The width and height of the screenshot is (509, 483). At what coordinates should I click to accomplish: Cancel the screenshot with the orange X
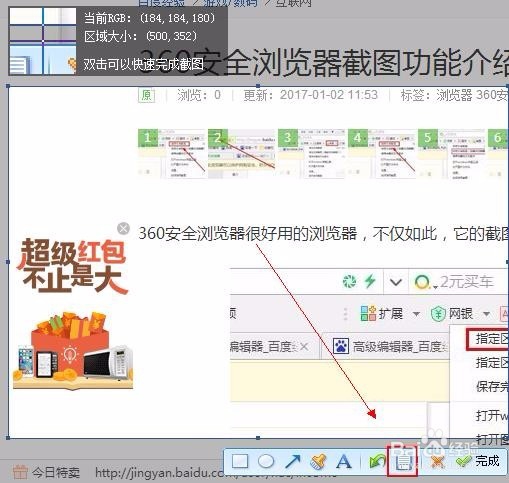click(437, 462)
